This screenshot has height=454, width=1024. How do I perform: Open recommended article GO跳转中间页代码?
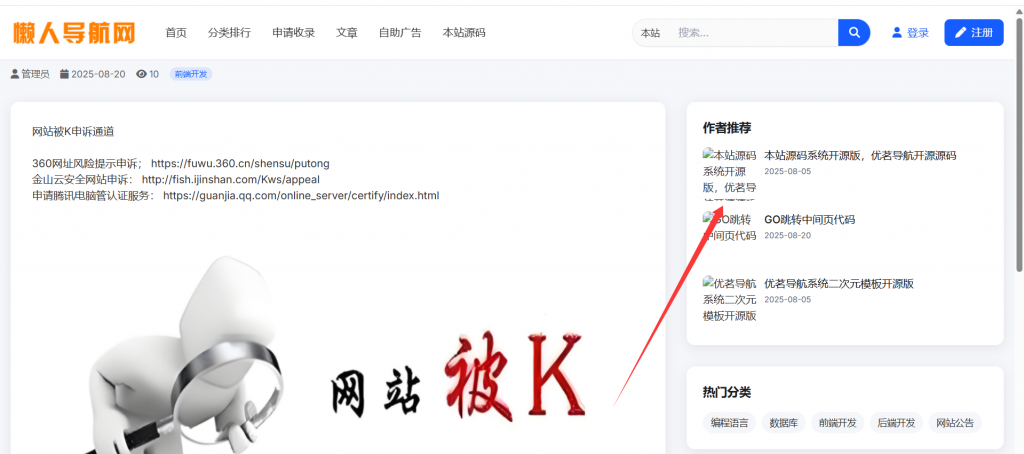pyautogui.click(x=809, y=219)
